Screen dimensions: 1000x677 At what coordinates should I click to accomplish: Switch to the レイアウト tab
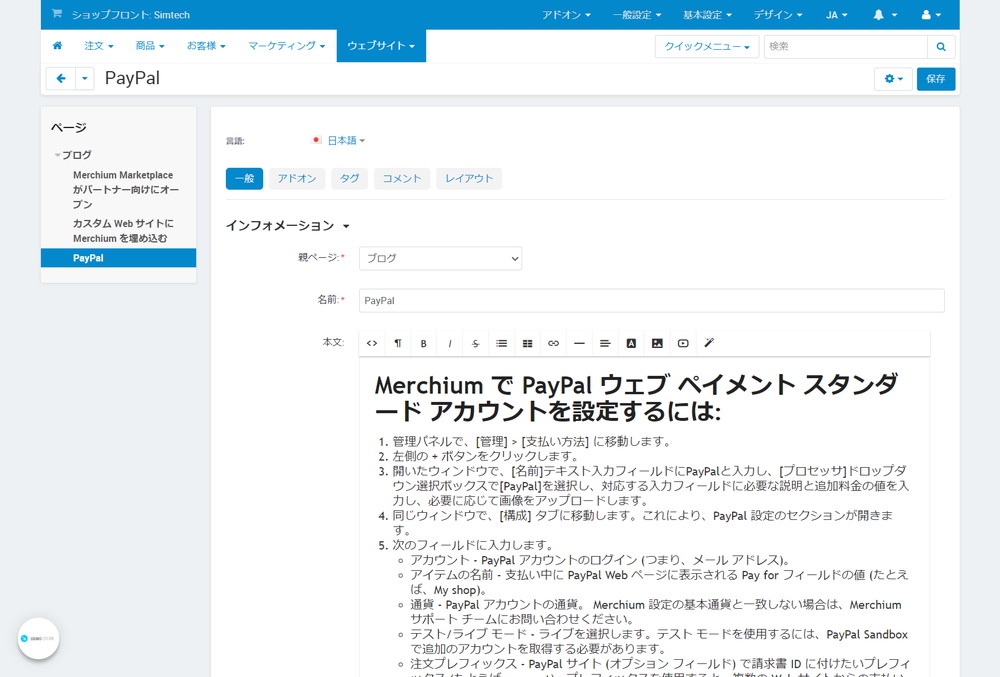[x=469, y=178]
